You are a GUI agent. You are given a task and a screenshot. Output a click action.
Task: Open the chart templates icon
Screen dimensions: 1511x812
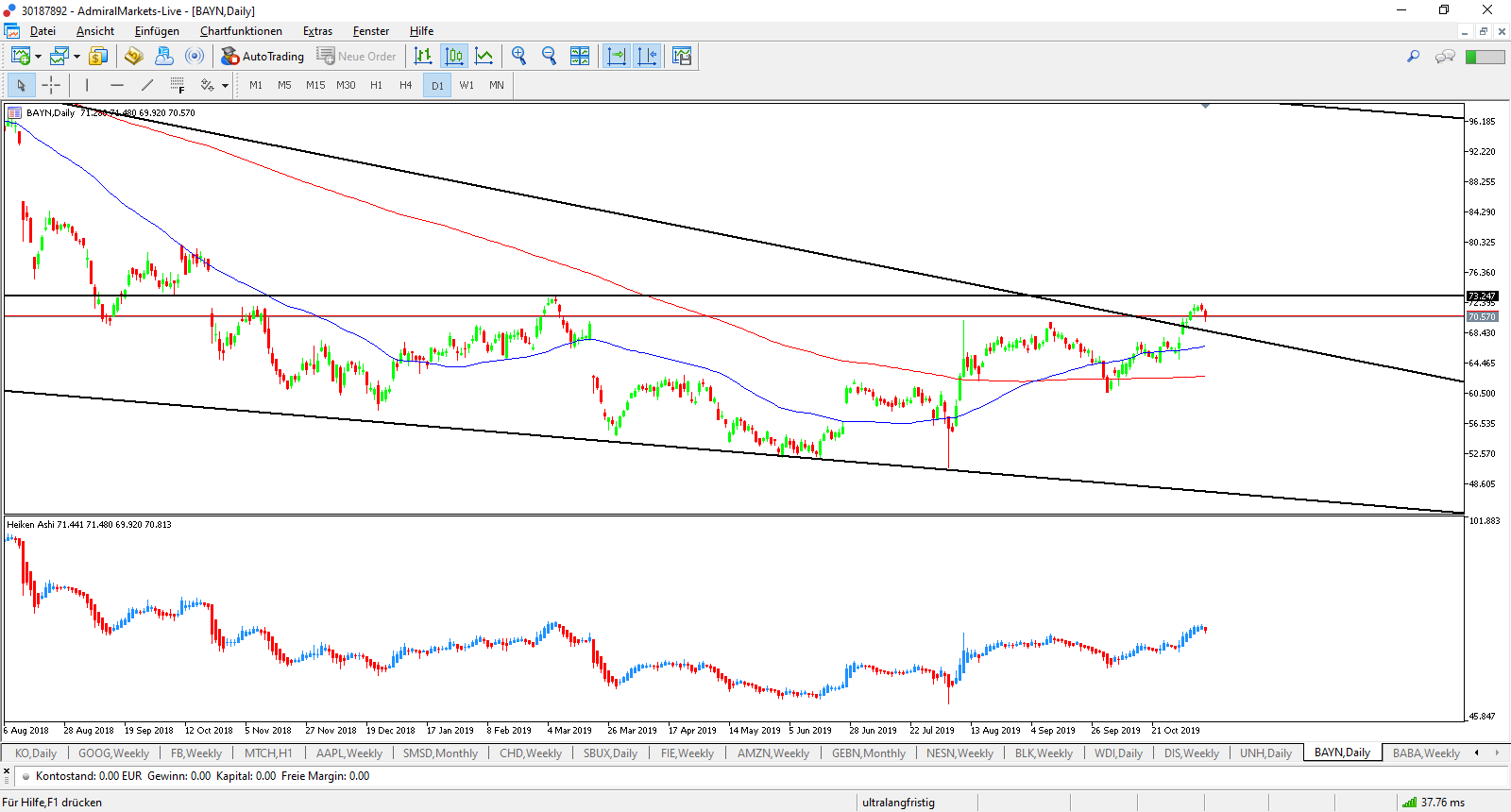click(682, 57)
